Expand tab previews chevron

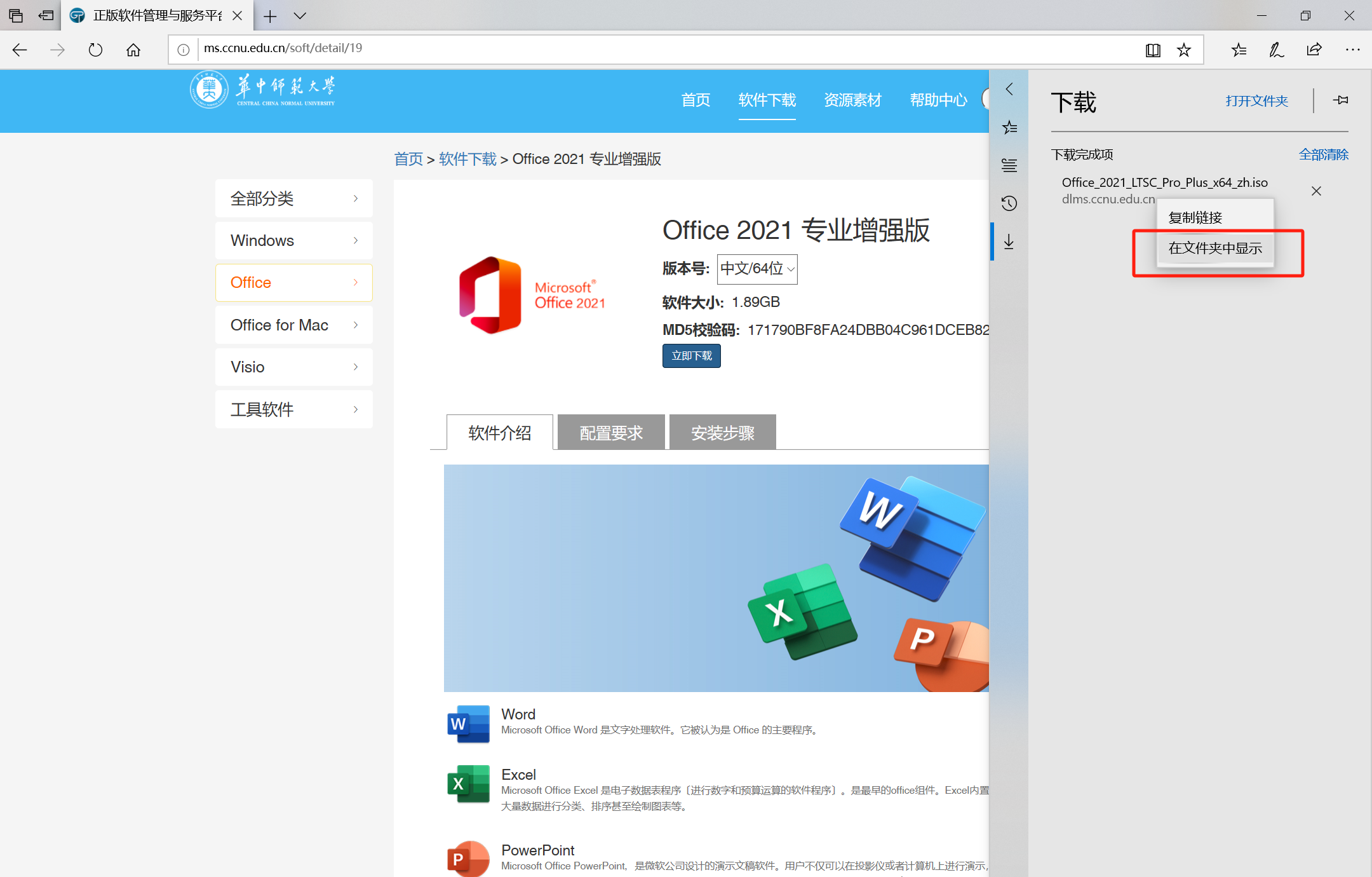300,16
